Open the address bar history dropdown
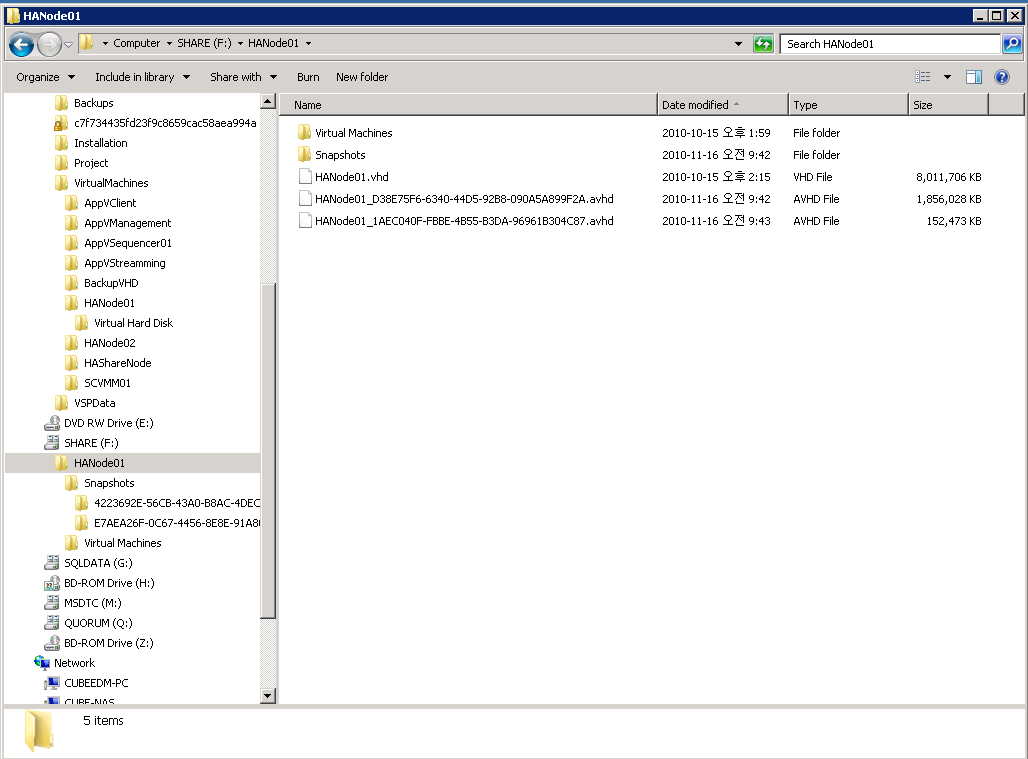The height and width of the screenshot is (759, 1028). 738,44
